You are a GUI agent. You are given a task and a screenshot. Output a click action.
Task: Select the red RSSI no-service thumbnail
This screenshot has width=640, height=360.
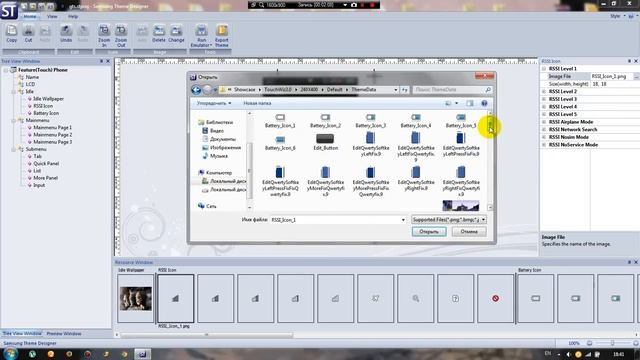coord(496,298)
